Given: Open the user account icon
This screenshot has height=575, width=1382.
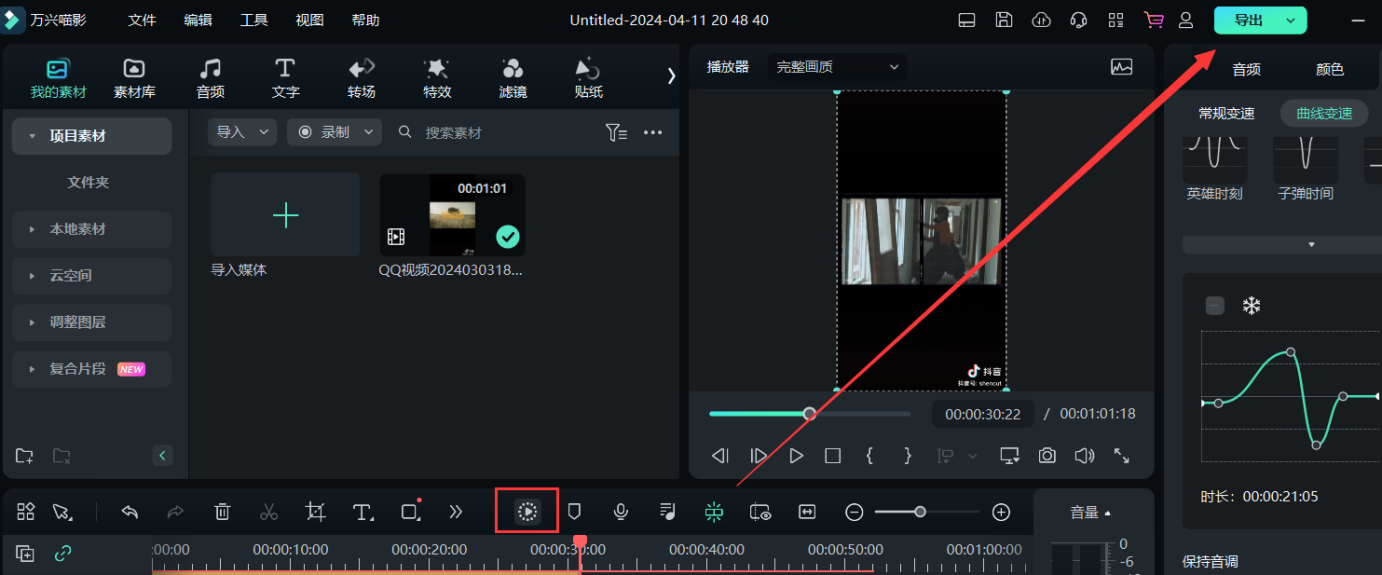Looking at the screenshot, I should (x=1186, y=20).
